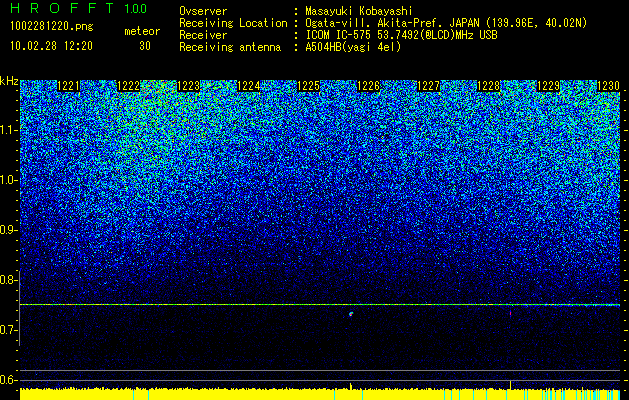Viewport: 629px width, 400px height.
Task: Click the Receiving antenna label
Action: (x=230, y=47)
